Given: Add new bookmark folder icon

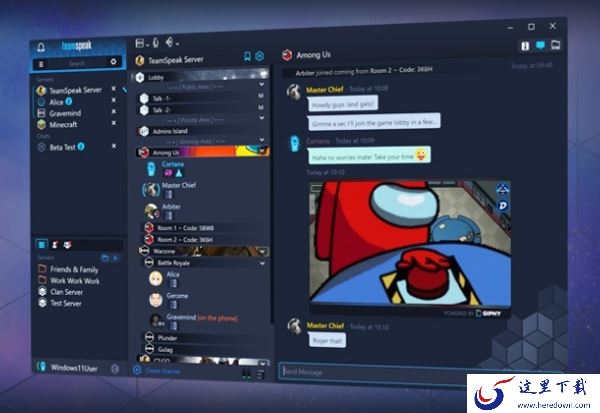Looking at the screenshot, I should pyautogui.click(x=105, y=258).
